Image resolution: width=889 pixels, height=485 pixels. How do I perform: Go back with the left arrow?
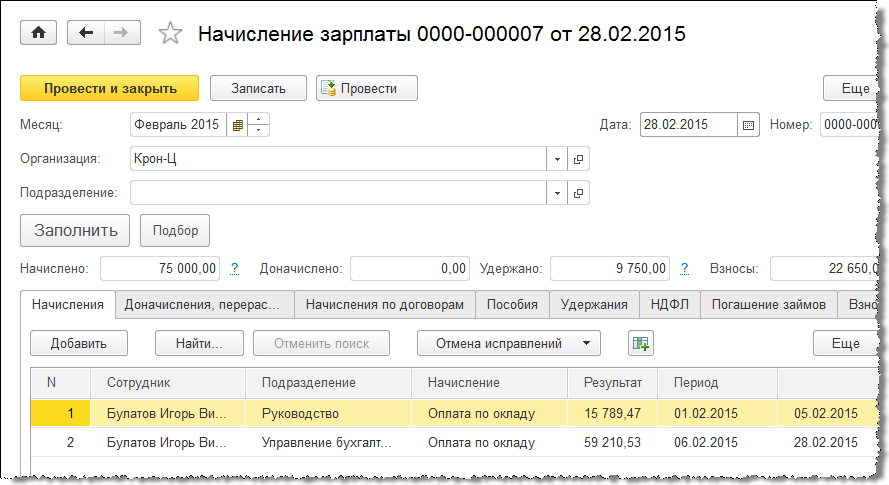tap(86, 33)
